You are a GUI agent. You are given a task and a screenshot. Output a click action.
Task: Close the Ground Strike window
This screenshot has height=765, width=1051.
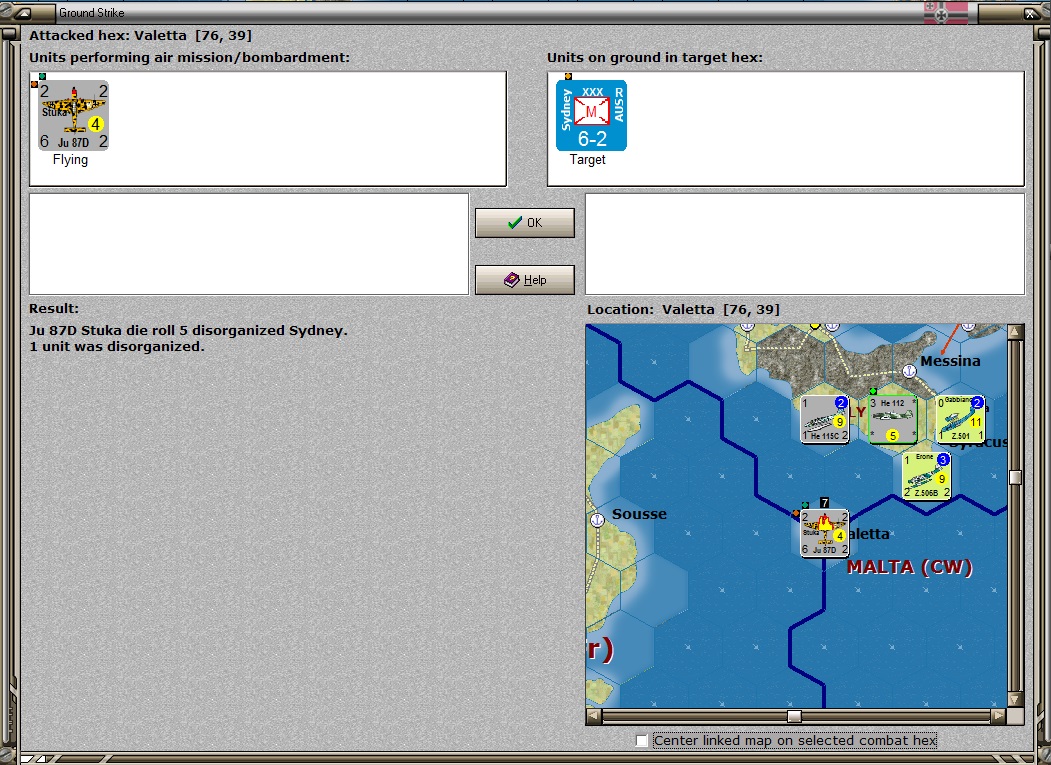point(1030,13)
